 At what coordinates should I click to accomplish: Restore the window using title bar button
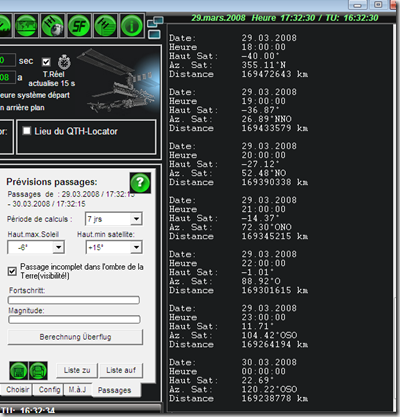[x=378, y=4]
